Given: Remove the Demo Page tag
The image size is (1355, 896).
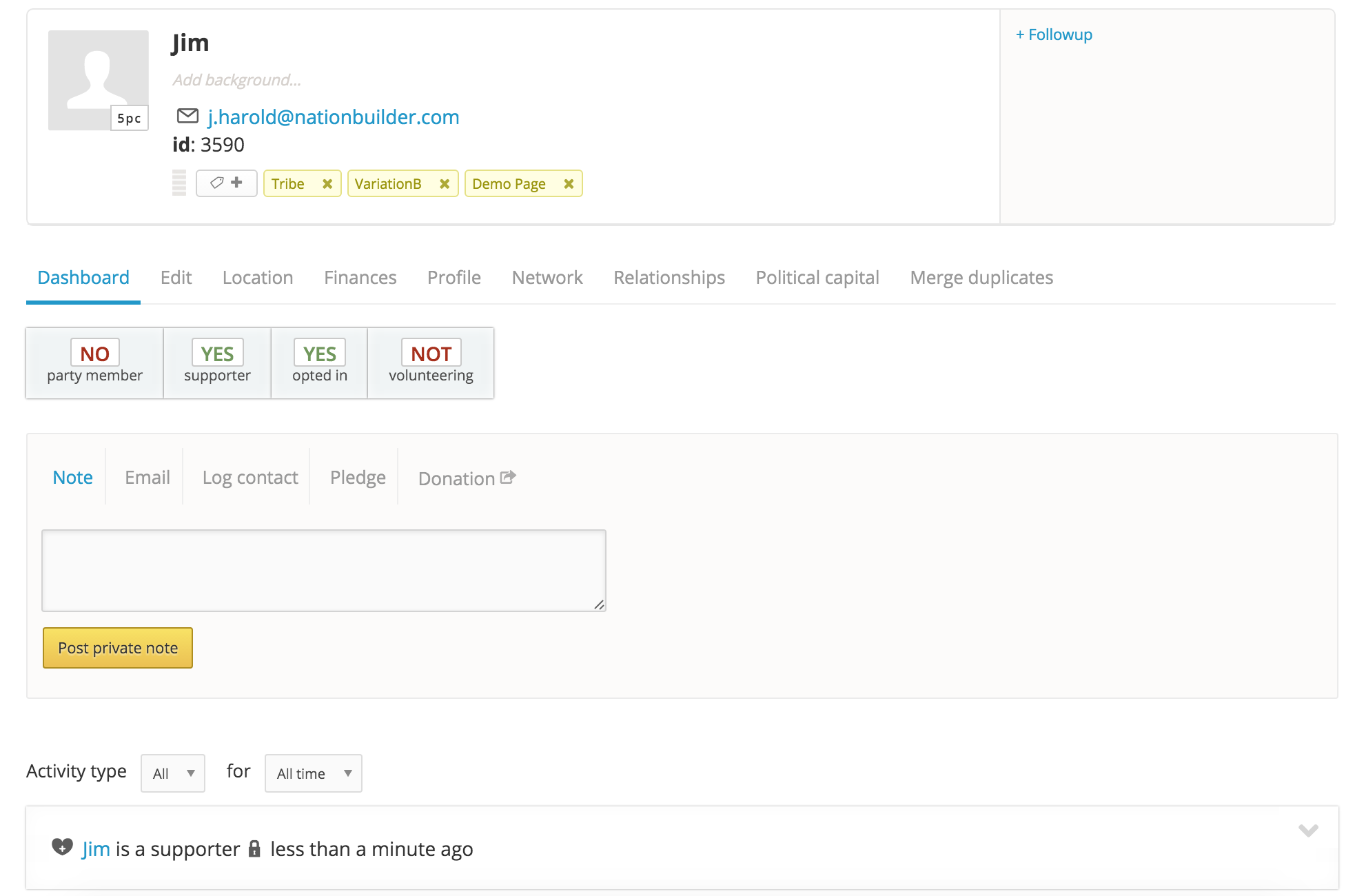Looking at the screenshot, I should [x=569, y=184].
